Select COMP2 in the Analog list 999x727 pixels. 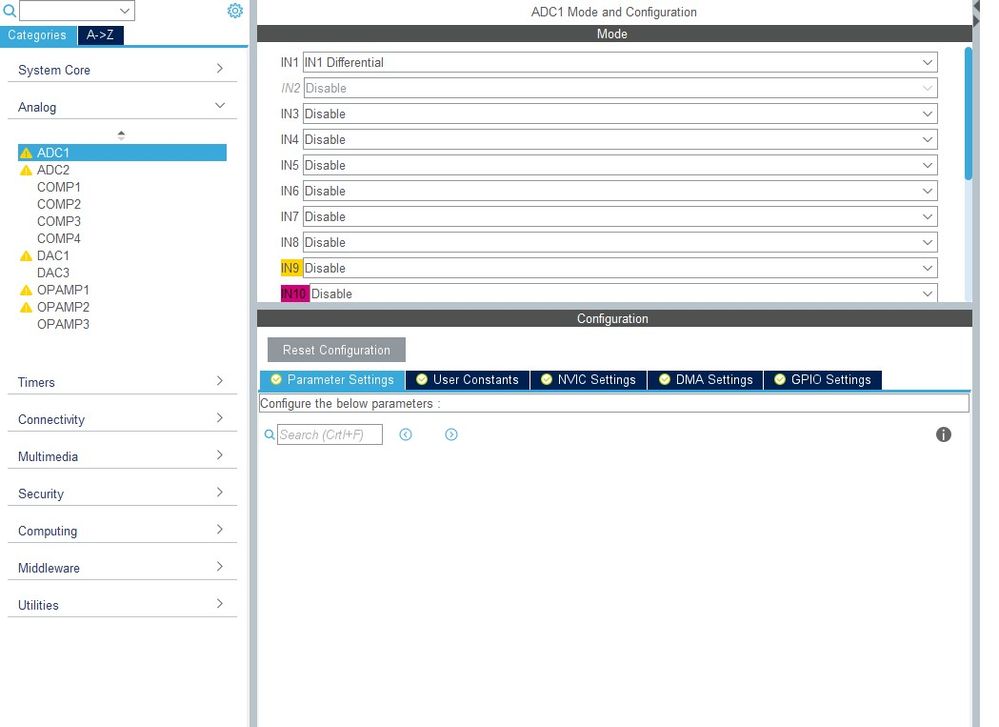click(x=59, y=205)
